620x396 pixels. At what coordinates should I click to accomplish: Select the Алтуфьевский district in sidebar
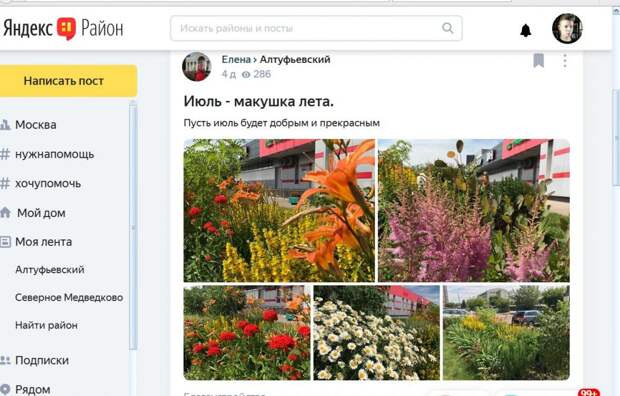point(49,270)
